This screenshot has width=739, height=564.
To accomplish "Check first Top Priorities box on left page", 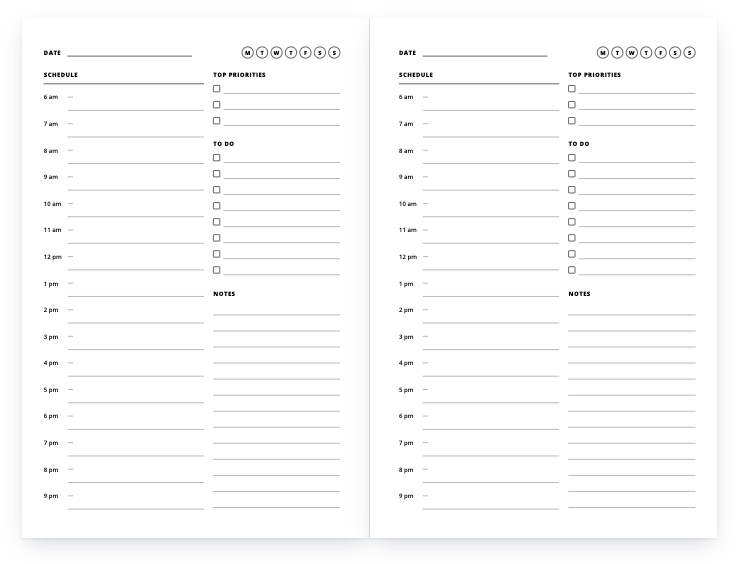I will 217,89.
